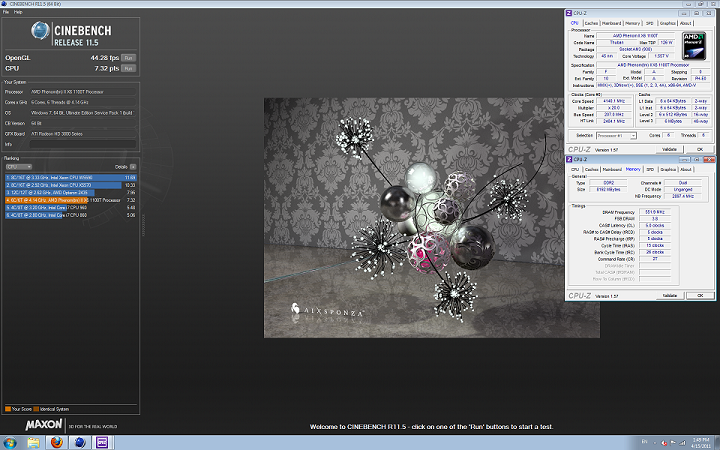720x450 pixels.
Task: Switch to About tab in bottom CPU-Z window
Action: click(x=686, y=169)
